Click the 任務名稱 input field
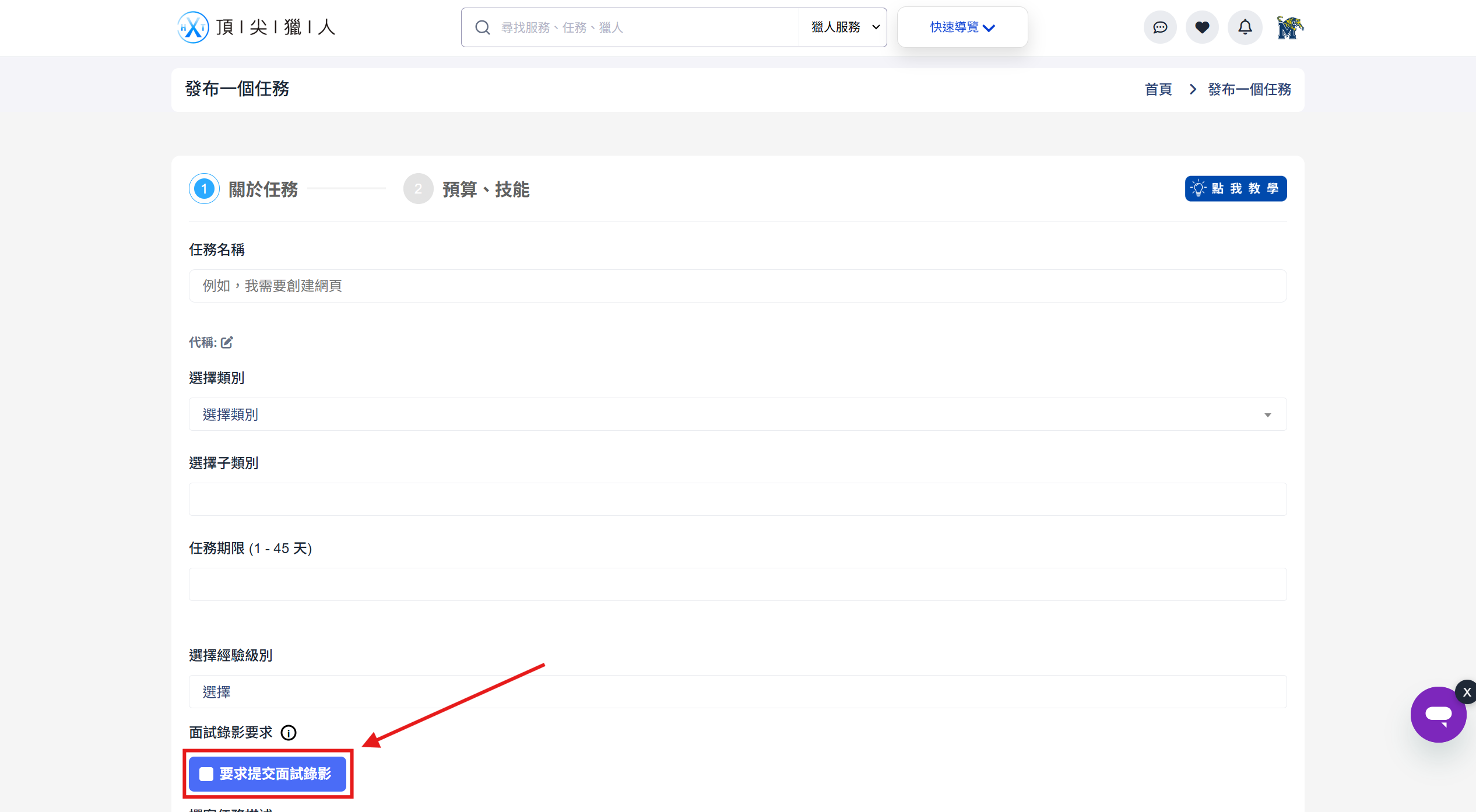 pos(737,286)
